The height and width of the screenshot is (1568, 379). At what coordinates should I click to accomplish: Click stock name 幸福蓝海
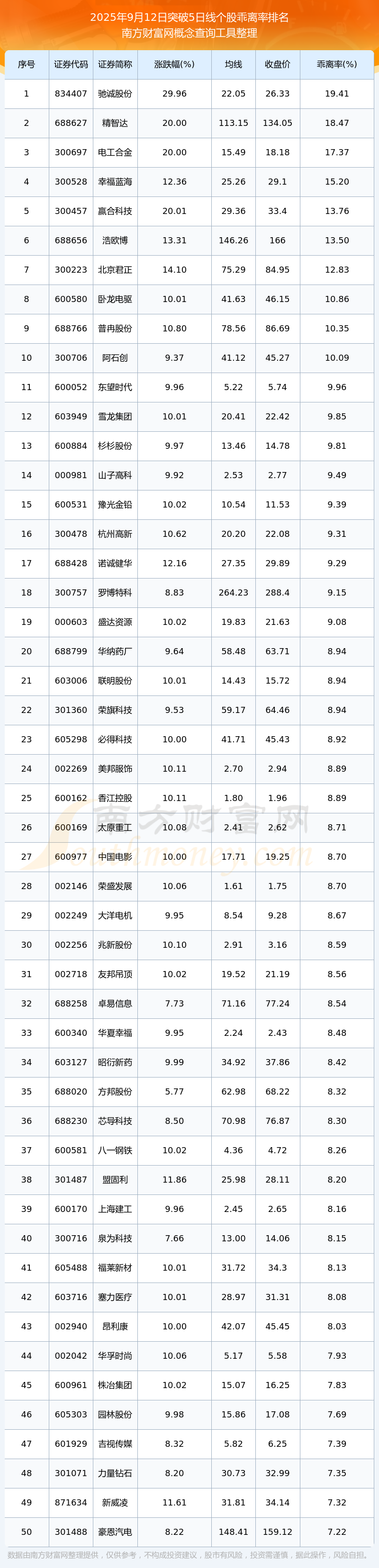click(x=115, y=182)
